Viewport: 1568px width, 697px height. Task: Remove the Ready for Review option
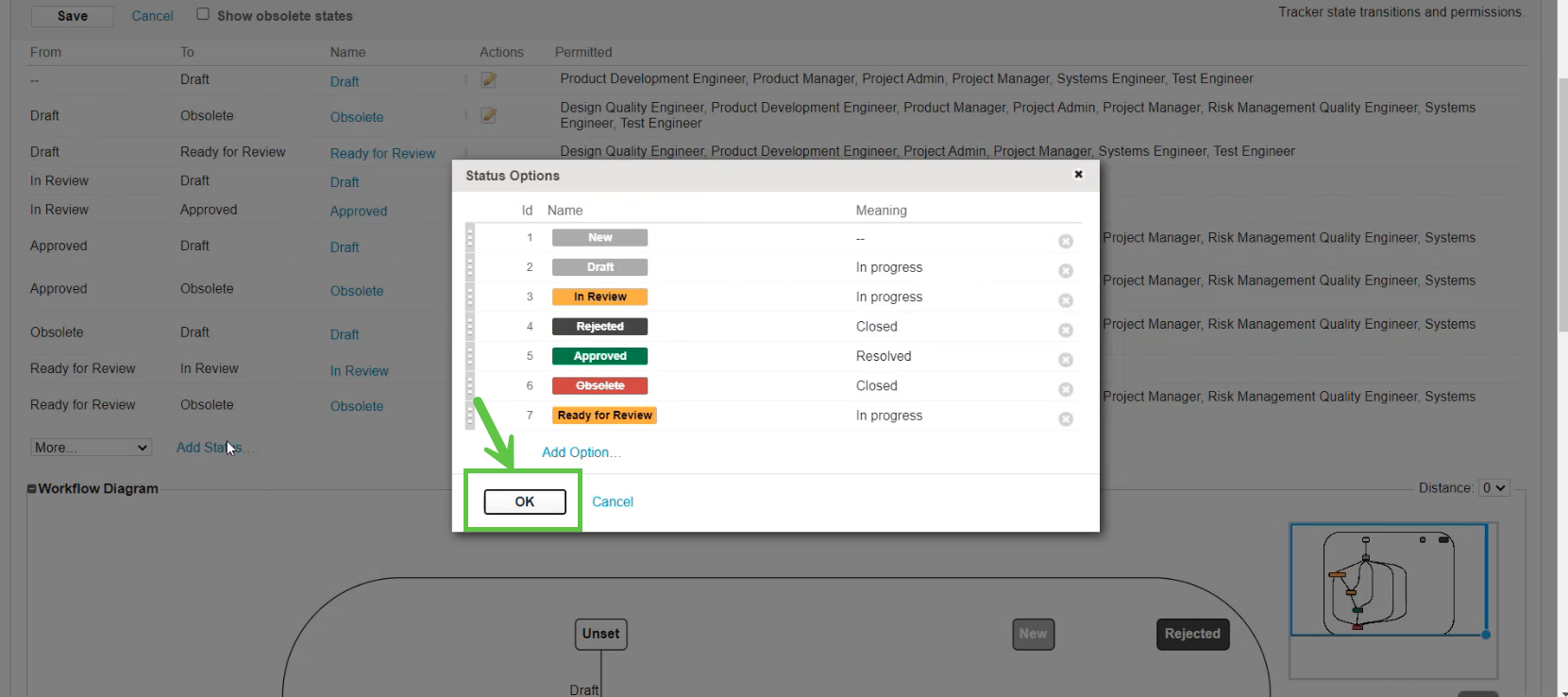[1065, 419]
